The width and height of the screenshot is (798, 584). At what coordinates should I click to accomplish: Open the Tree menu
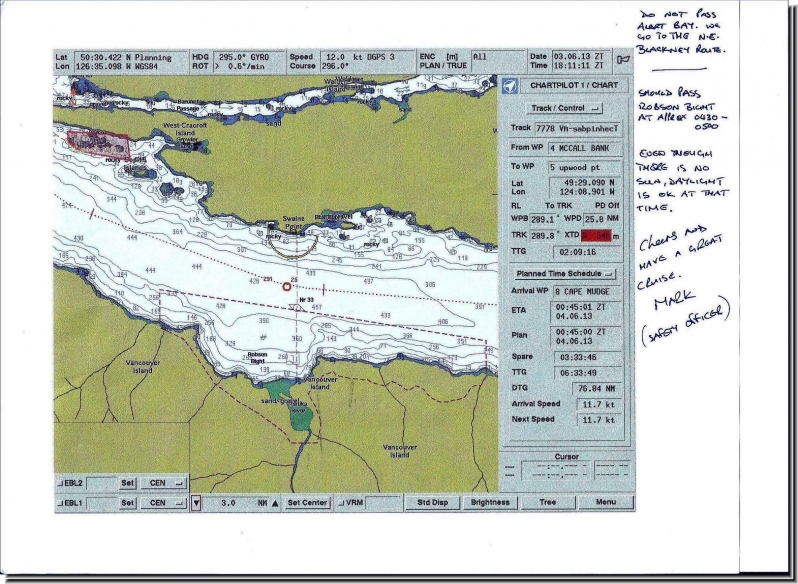coord(547,502)
